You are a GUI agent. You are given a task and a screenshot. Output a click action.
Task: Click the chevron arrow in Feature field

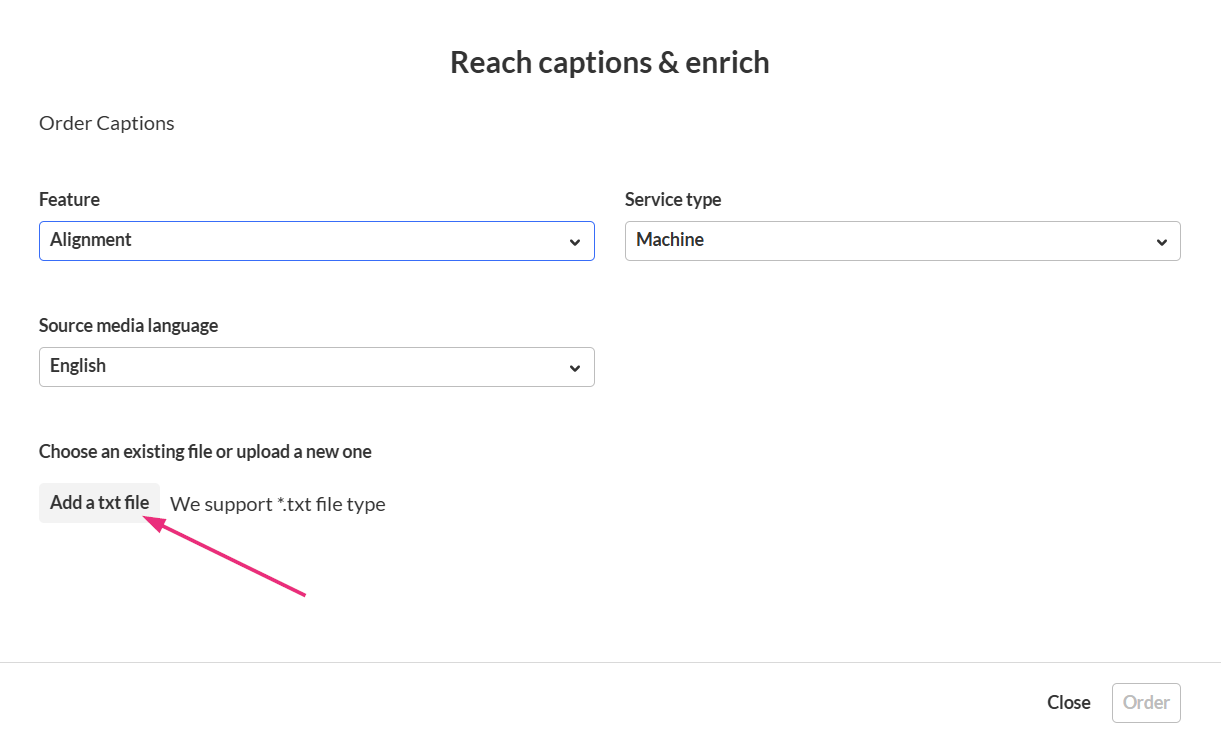click(575, 242)
